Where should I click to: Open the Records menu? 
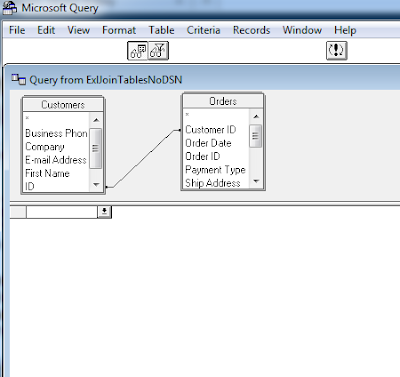click(x=251, y=30)
